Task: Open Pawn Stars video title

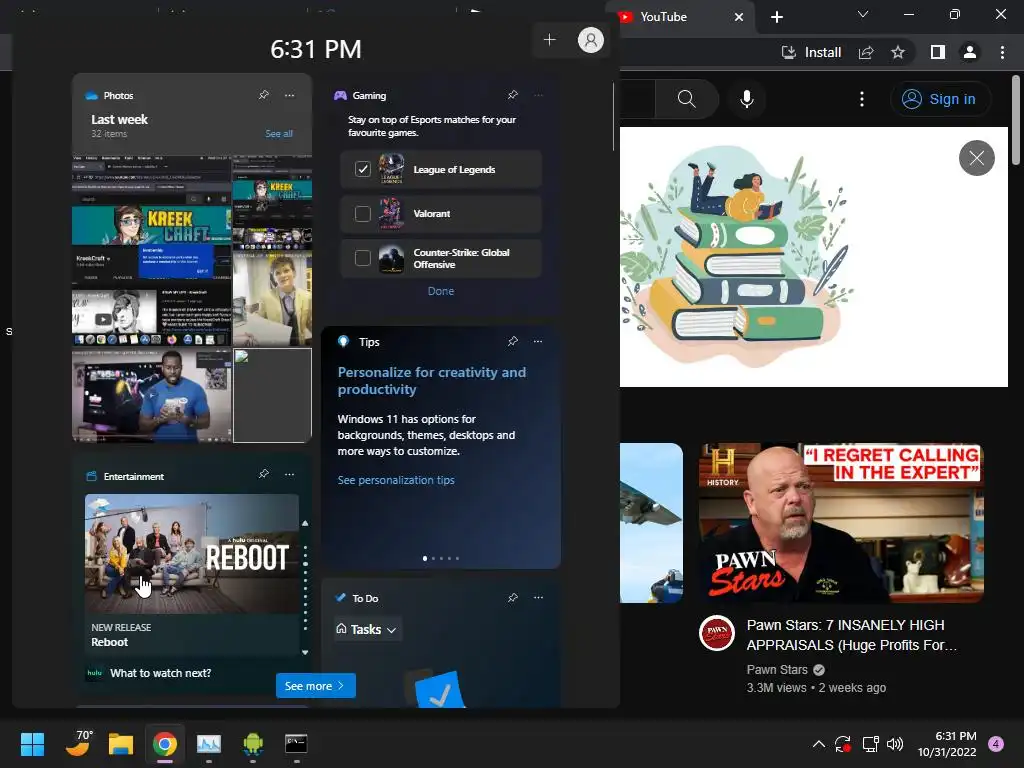Action: [x=852, y=635]
